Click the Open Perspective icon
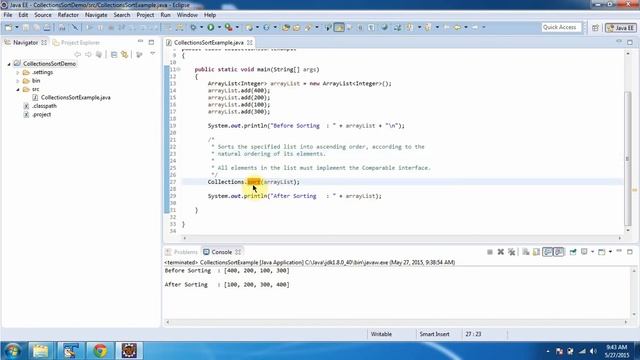Image resolution: width=640 pixels, height=360 pixels. click(595, 28)
